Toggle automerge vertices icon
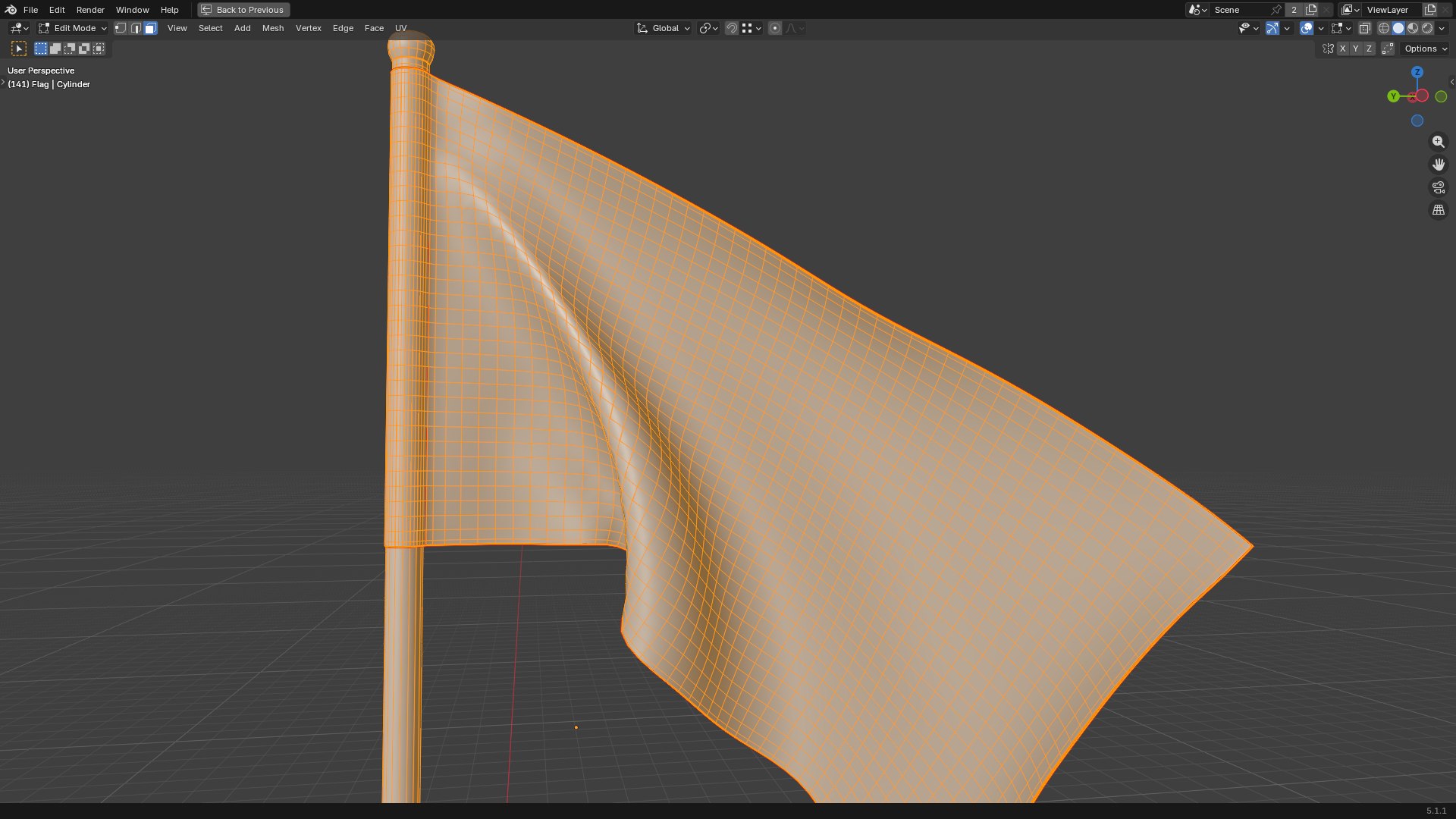This screenshot has height=819, width=1456. point(1388,49)
